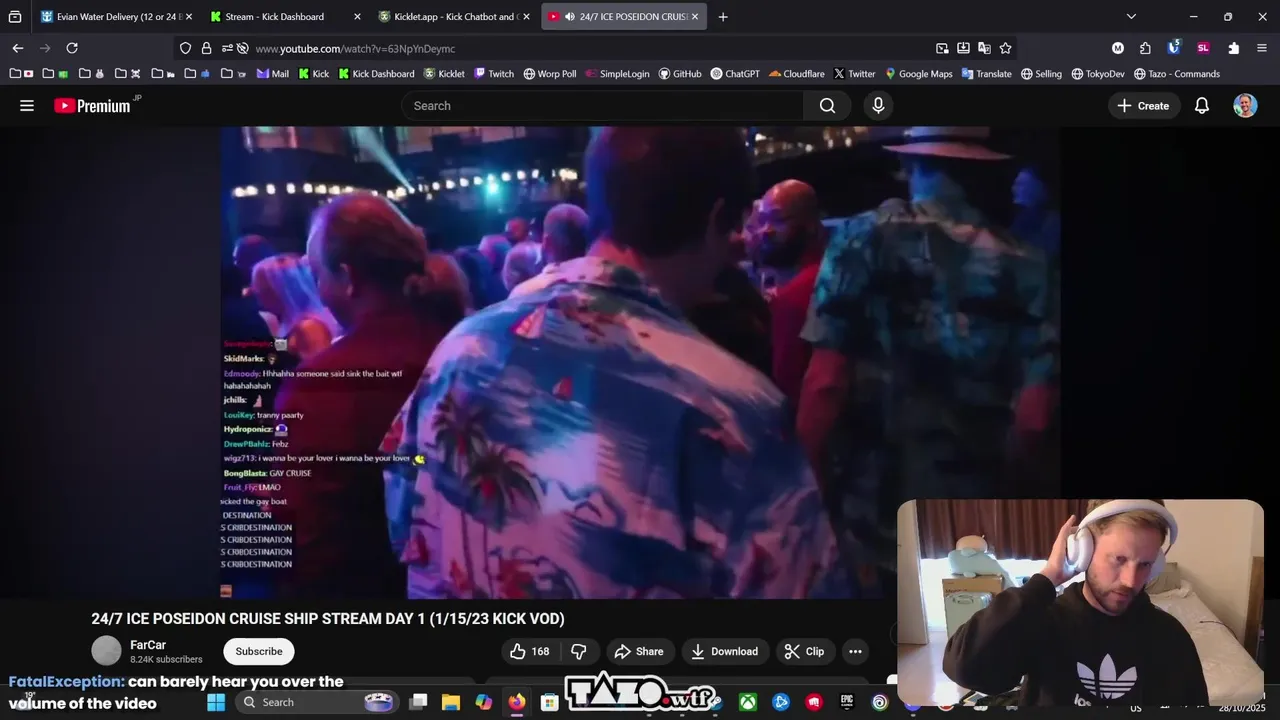Viewport: 1280px width, 720px height.
Task: Open the Firefox View button
Action: pos(15,16)
